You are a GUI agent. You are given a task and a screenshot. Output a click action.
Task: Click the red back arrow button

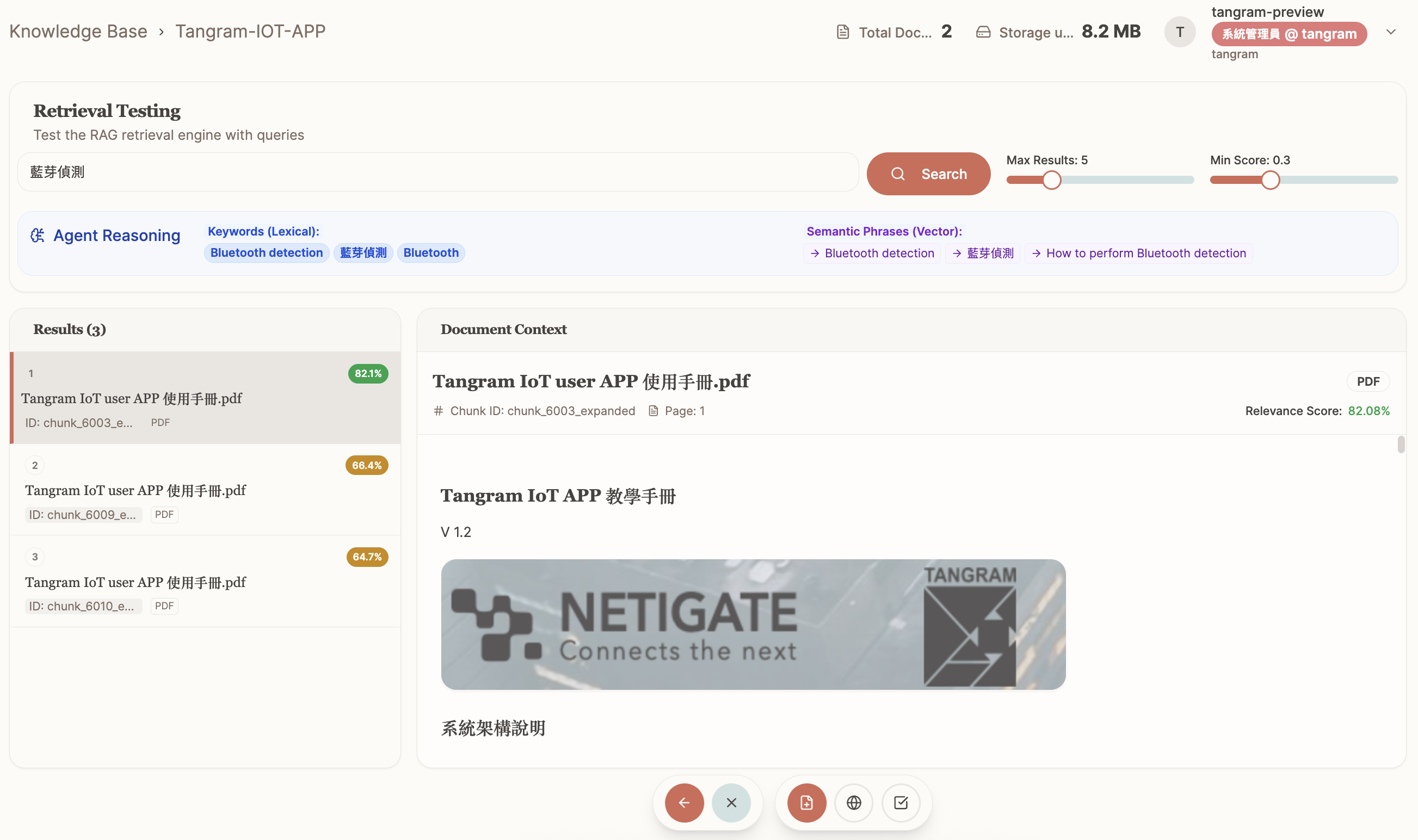[x=684, y=802]
